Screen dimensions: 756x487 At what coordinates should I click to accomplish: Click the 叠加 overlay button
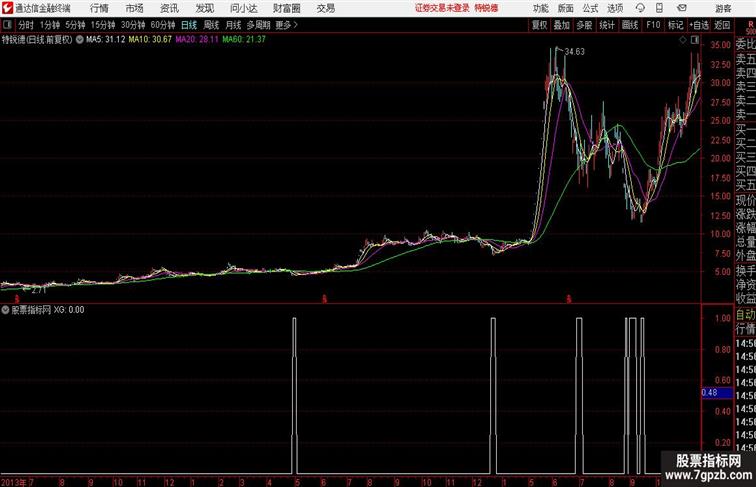(562, 25)
